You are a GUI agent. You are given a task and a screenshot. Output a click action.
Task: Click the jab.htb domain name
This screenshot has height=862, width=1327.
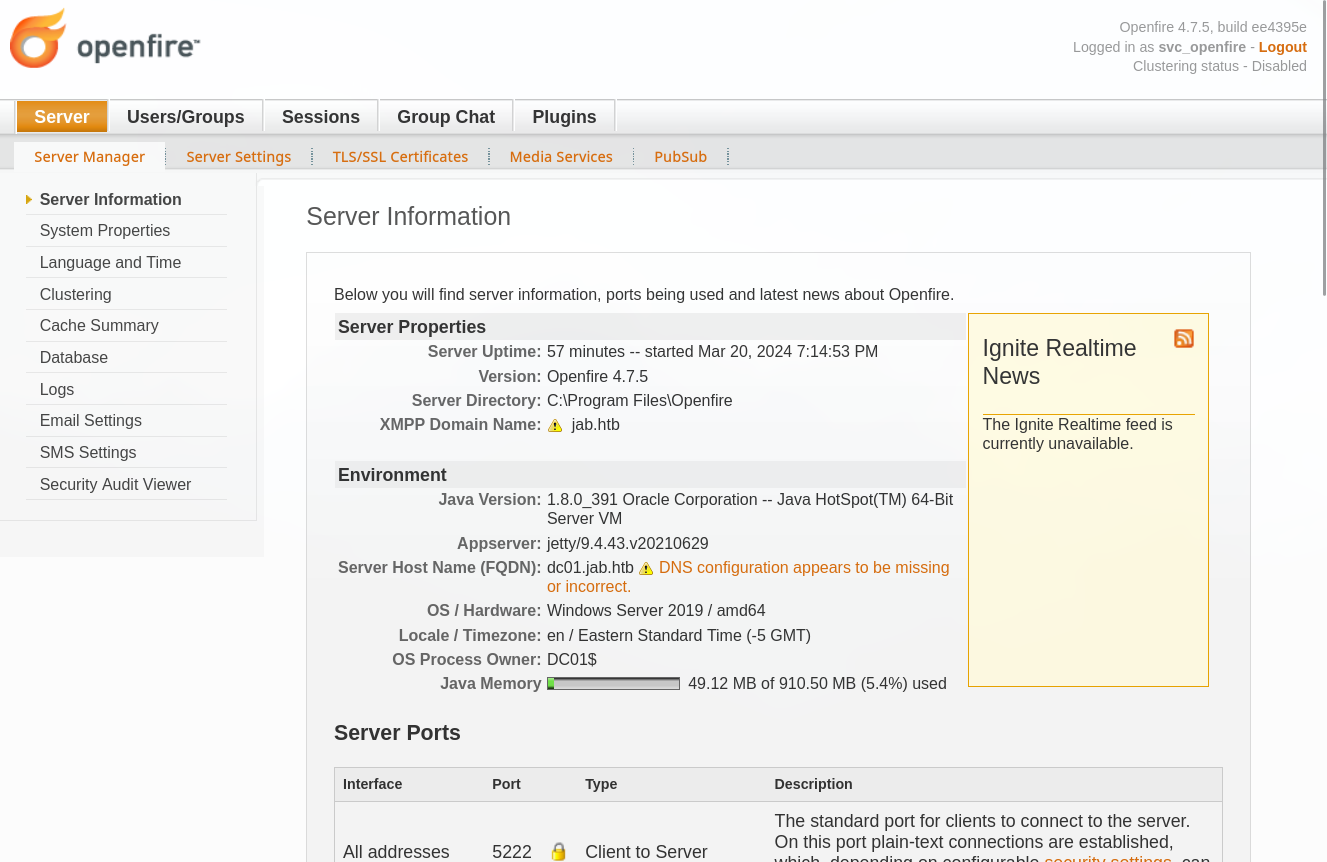pyautogui.click(x=596, y=425)
